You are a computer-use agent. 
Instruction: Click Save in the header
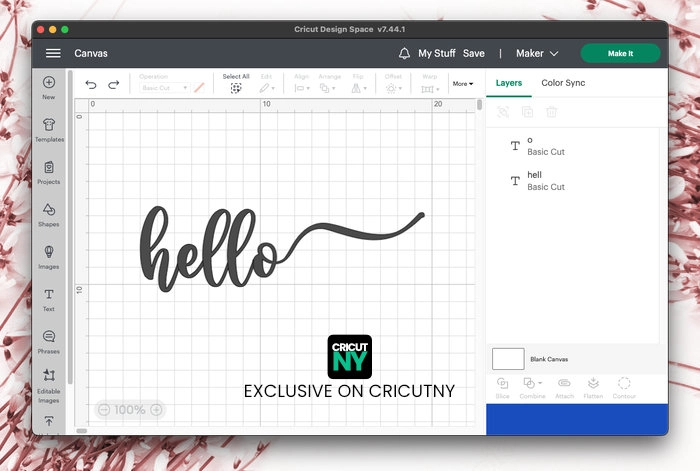[474, 54]
